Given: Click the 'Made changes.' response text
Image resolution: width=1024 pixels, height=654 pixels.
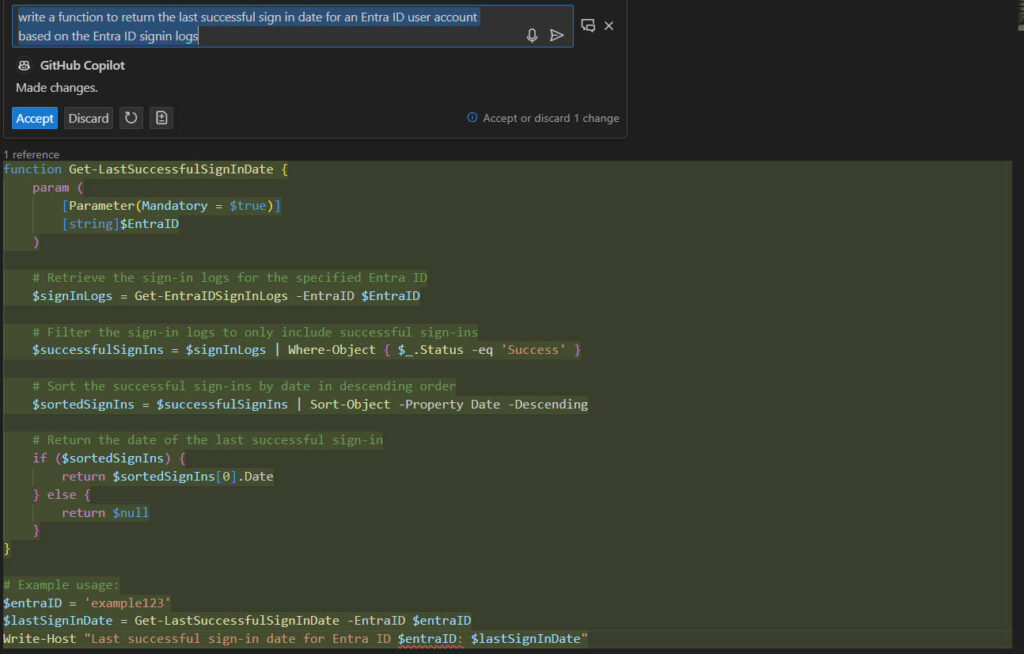Looking at the screenshot, I should [x=57, y=88].
